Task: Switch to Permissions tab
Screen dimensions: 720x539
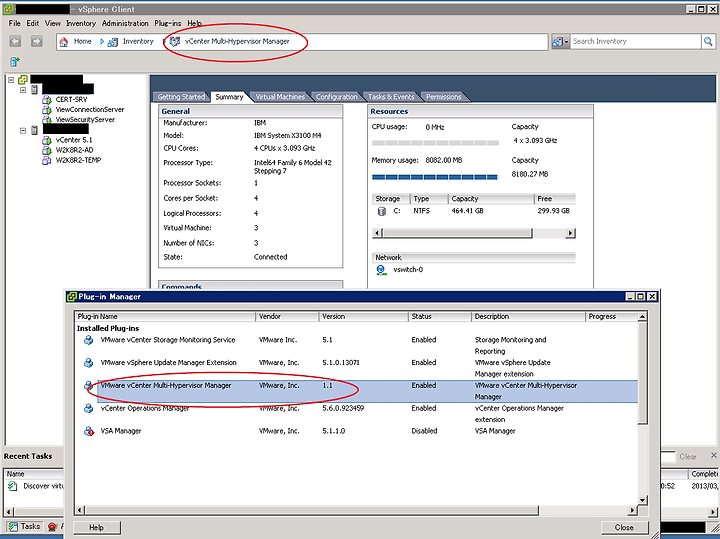Action: point(444,96)
